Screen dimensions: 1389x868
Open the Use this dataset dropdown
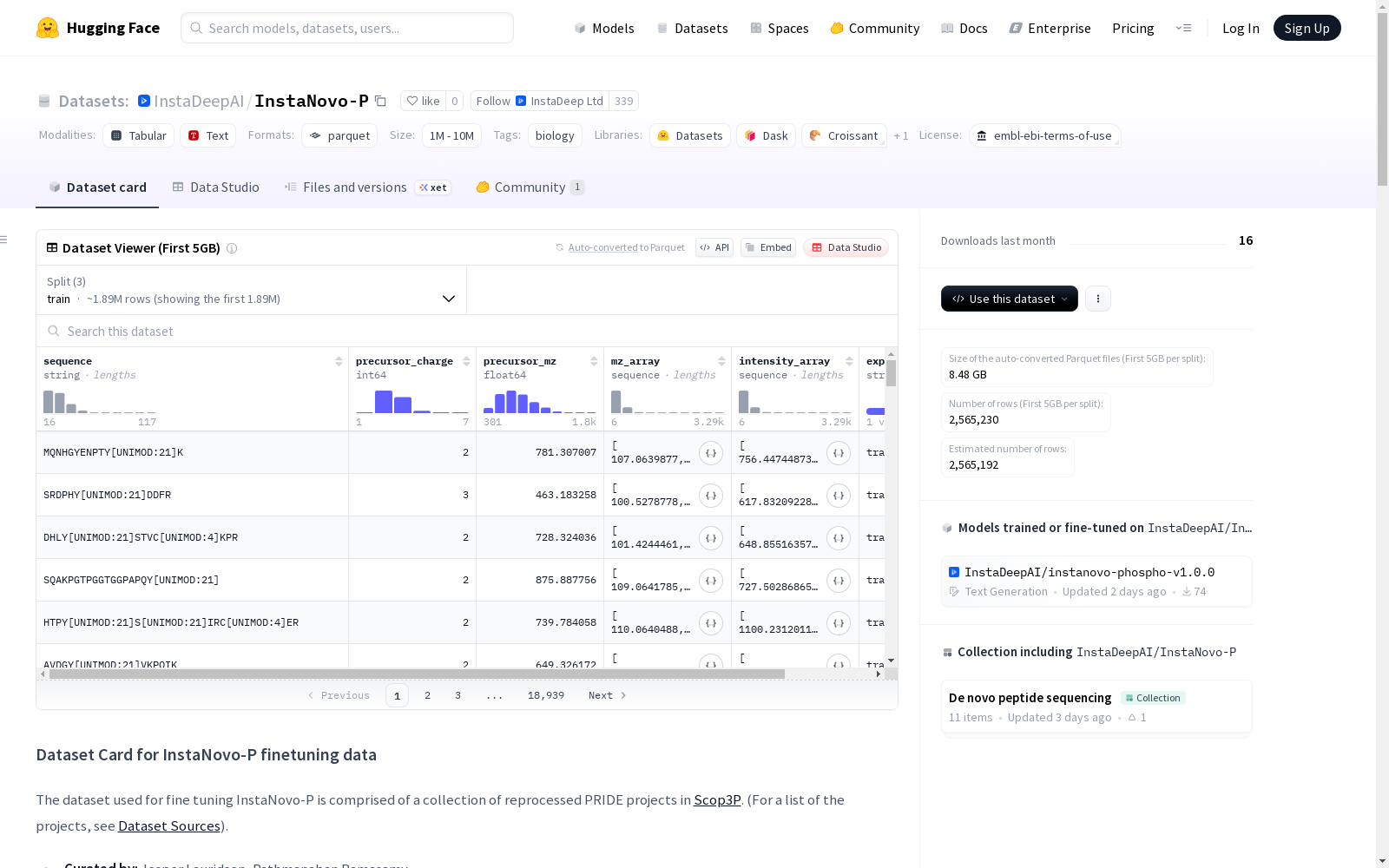point(1010,299)
